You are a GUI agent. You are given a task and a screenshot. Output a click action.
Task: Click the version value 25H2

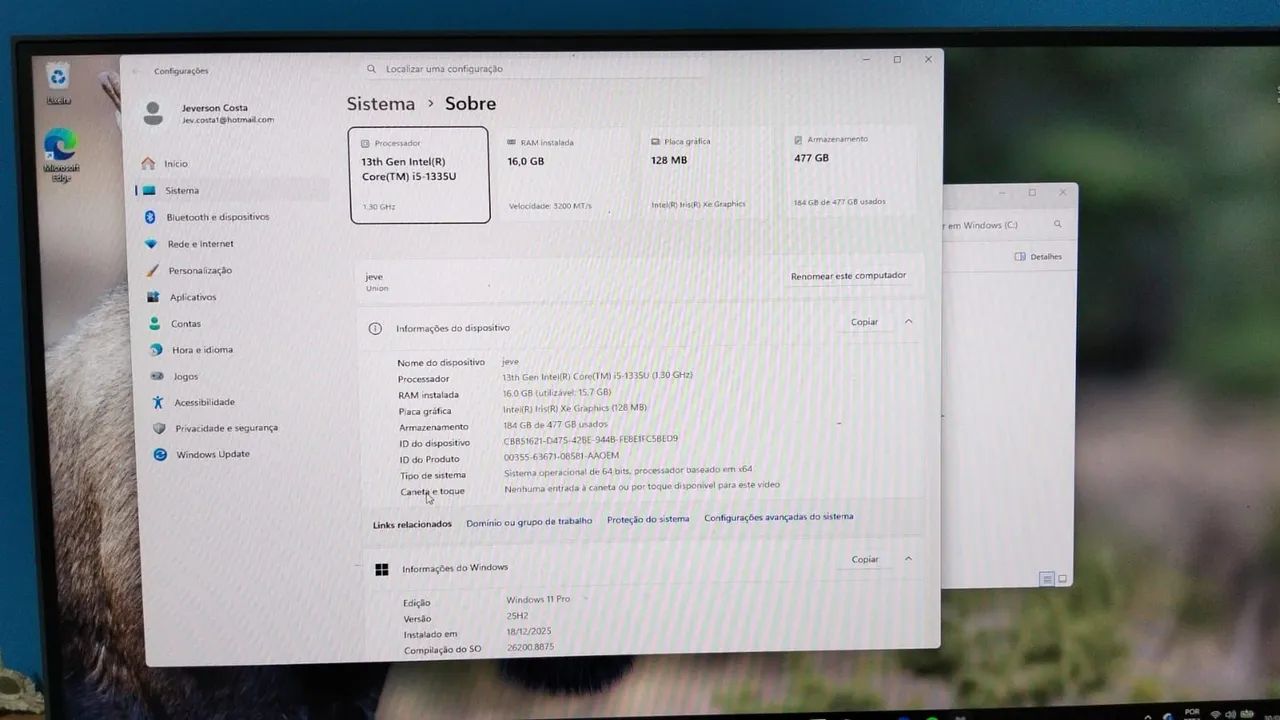(x=517, y=615)
